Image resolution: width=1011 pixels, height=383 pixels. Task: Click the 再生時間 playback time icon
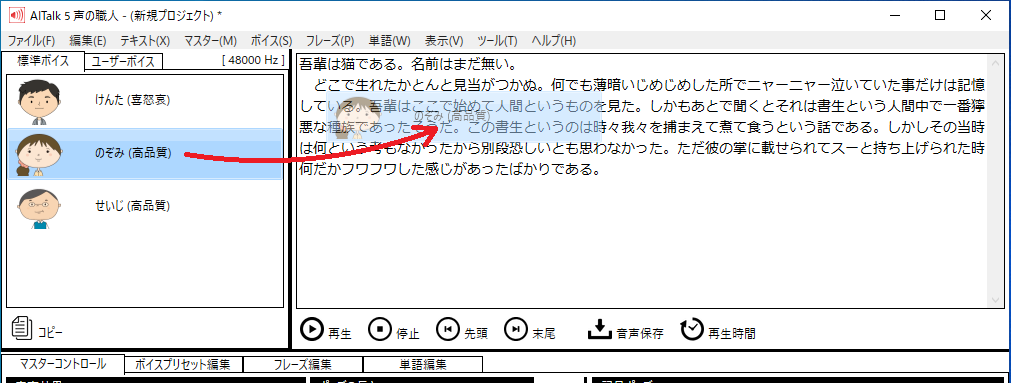coord(692,329)
